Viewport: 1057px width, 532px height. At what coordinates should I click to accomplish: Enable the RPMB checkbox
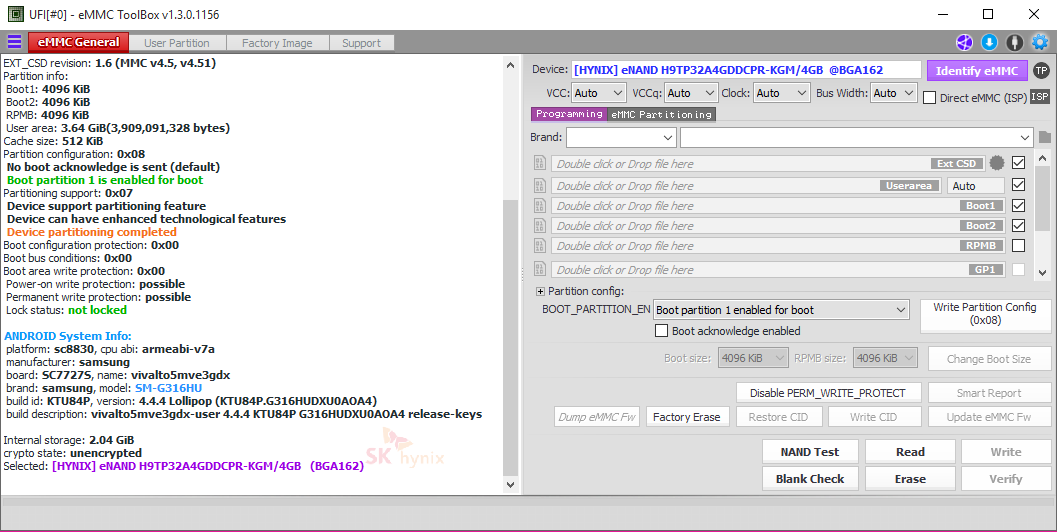pos(1019,245)
